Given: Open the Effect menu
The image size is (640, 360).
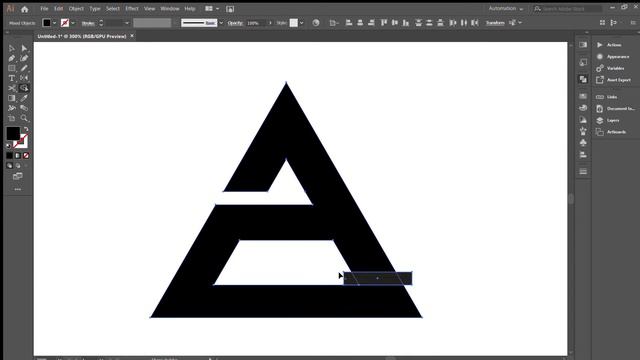Looking at the screenshot, I should (132, 9).
